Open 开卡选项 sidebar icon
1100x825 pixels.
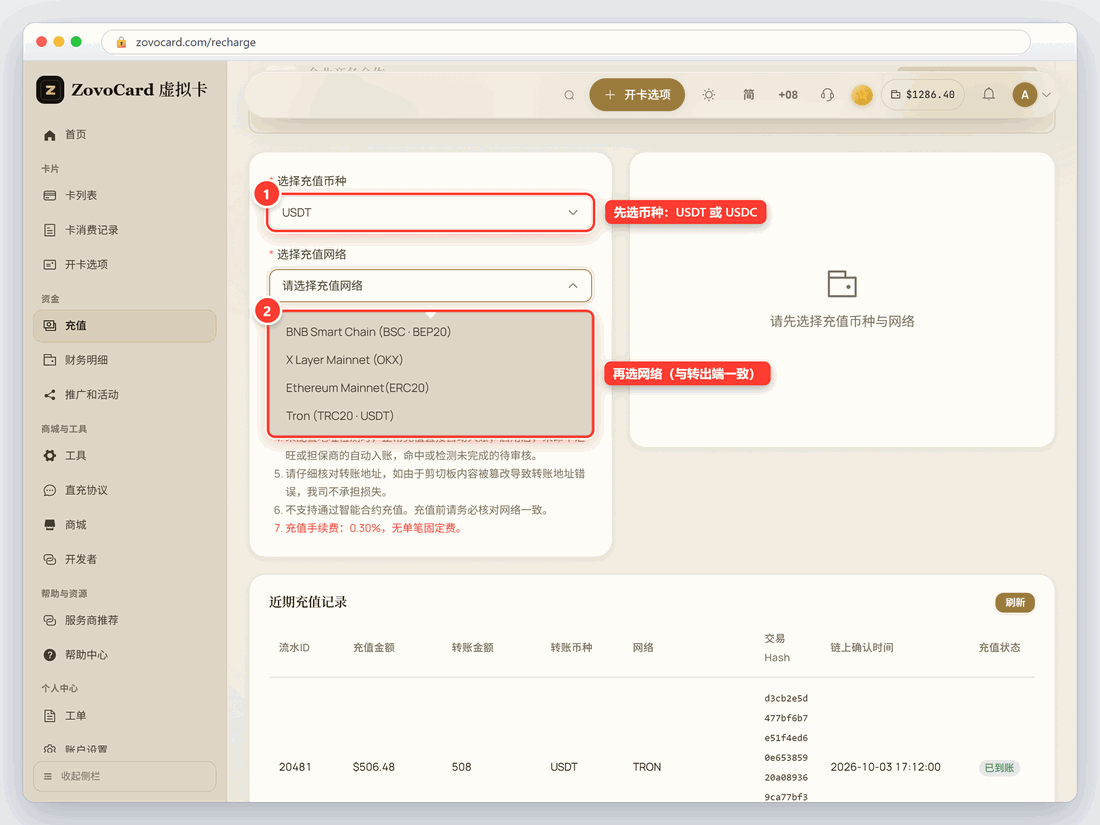[49, 264]
